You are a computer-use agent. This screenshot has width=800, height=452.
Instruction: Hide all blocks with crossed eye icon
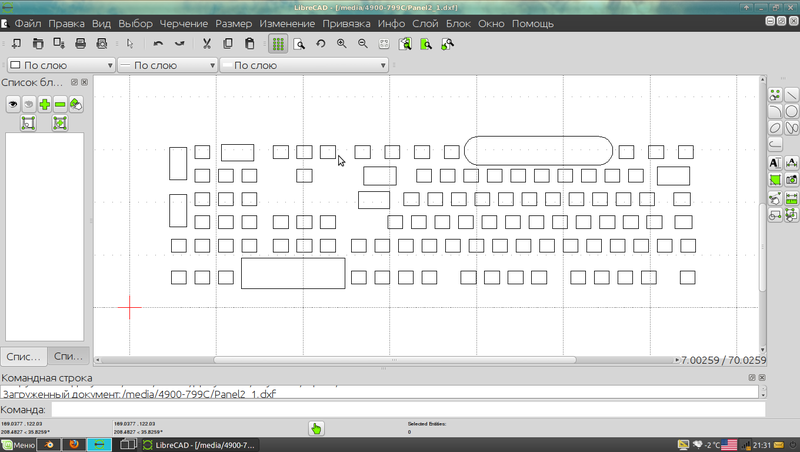tap(29, 103)
